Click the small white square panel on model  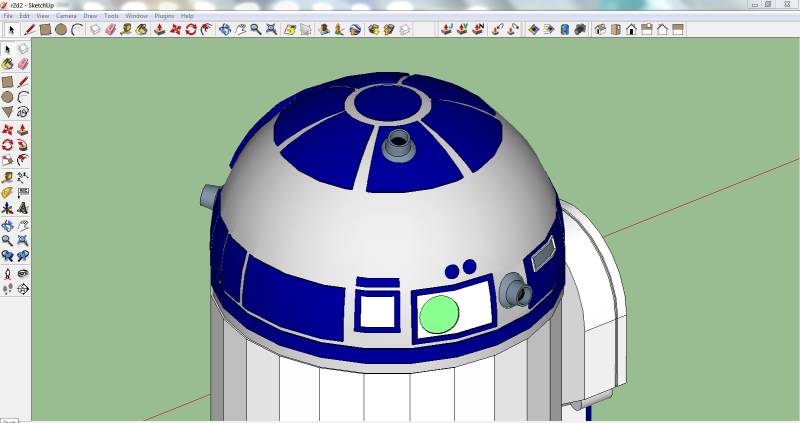pos(378,311)
